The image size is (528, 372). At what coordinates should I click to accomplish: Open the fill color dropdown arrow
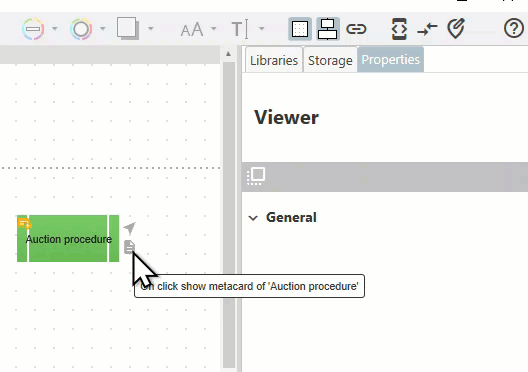(x=103, y=29)
